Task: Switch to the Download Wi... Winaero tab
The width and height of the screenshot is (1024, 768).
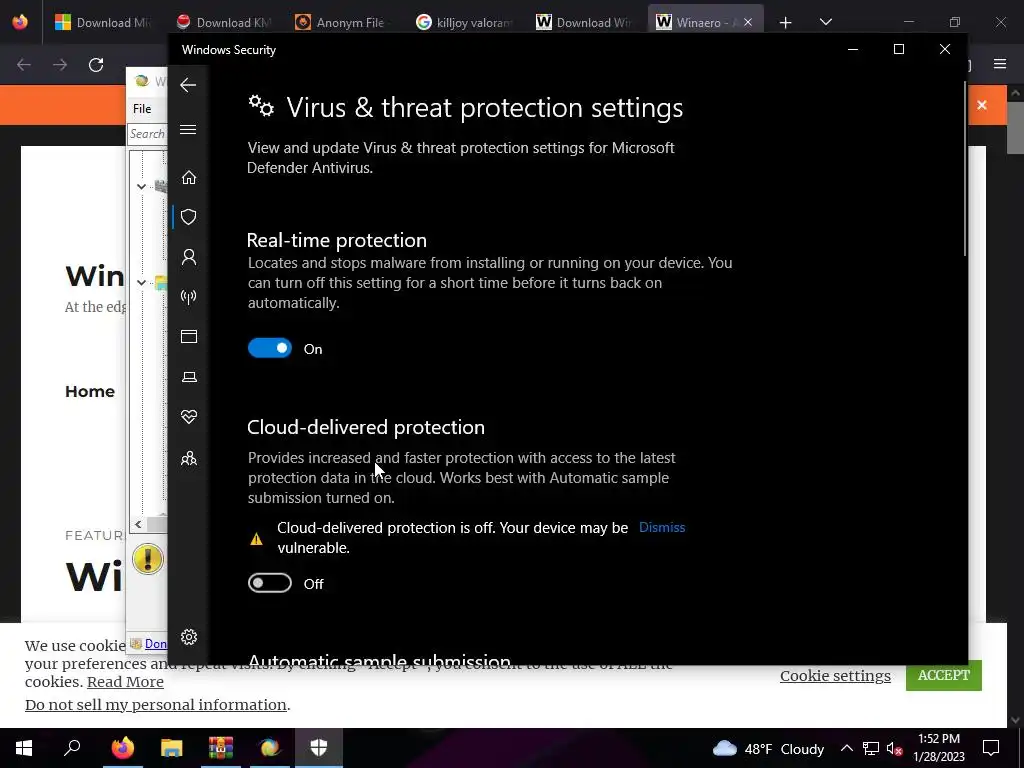Action: [x=583, y=22]
